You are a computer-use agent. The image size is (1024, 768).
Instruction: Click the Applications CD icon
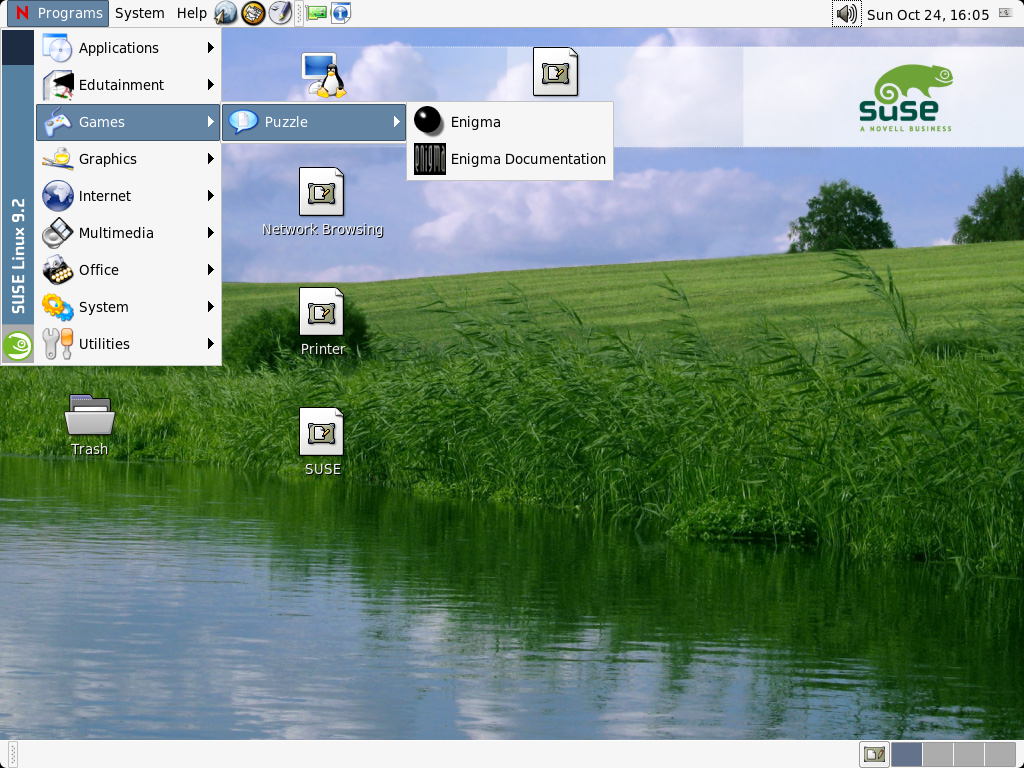[57, 48]
